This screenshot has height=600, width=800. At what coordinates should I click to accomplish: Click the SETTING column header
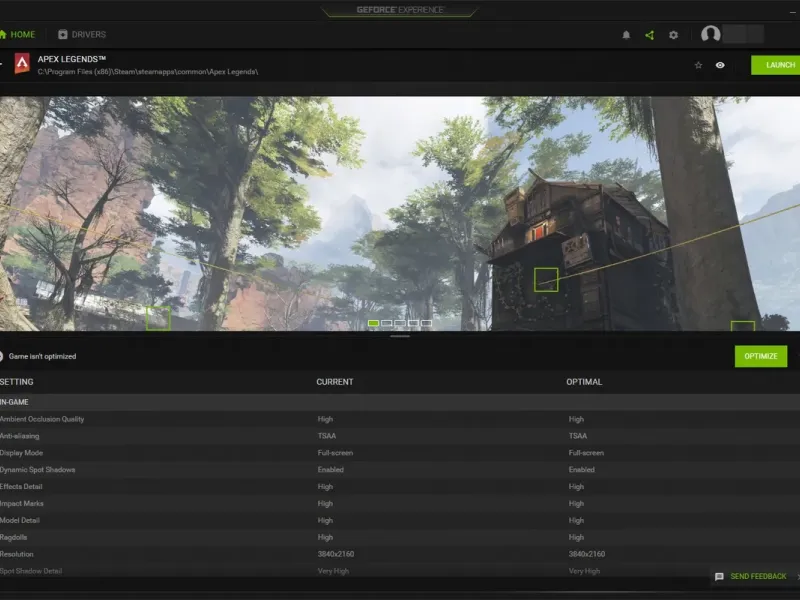tap(16, 382)
